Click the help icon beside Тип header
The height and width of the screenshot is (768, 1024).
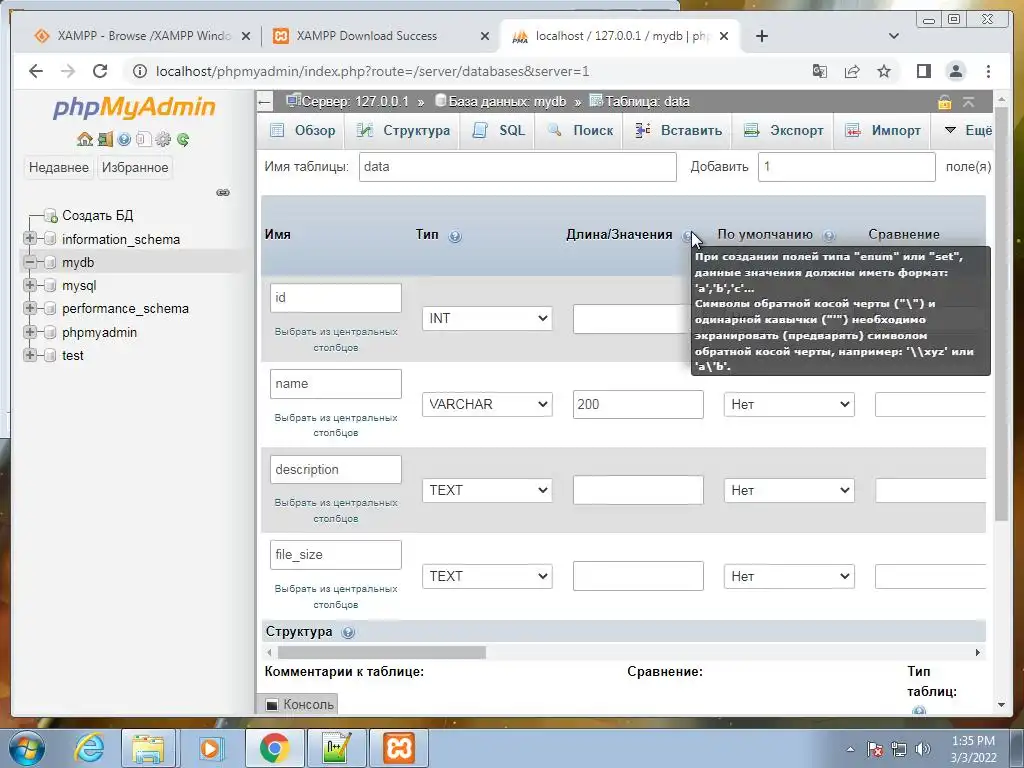(x=455, y=236)
